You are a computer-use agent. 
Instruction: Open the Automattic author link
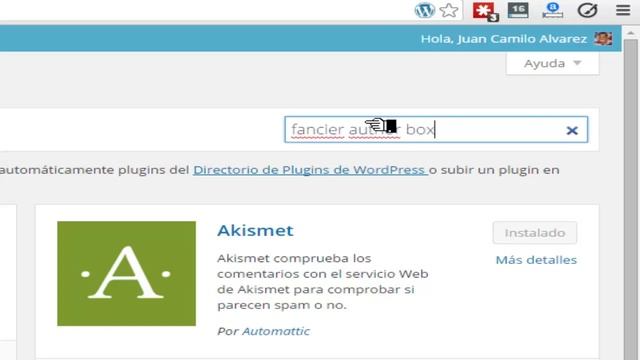point(276,331)
